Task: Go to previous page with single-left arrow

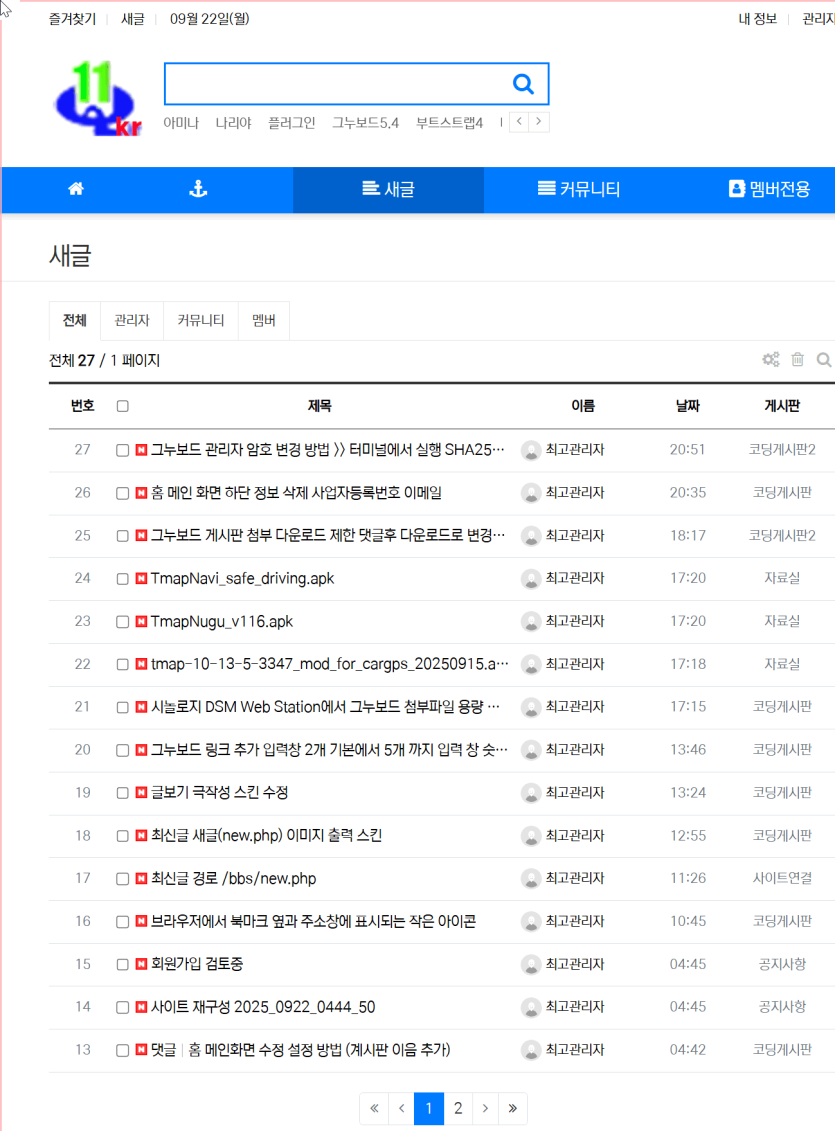Action: click(x=402, y=1108)
